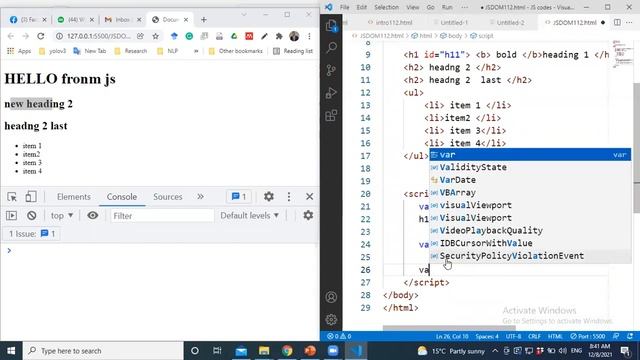
Task: Click Spaces: 4 indentation status
Action: [x=487, y=336]
